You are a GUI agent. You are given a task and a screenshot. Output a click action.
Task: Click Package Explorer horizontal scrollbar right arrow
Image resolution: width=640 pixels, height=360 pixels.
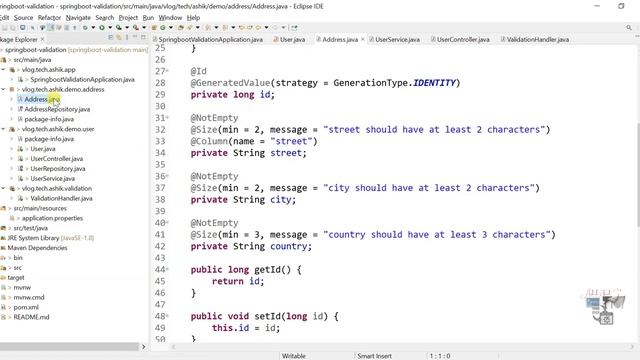click(143, 347)
